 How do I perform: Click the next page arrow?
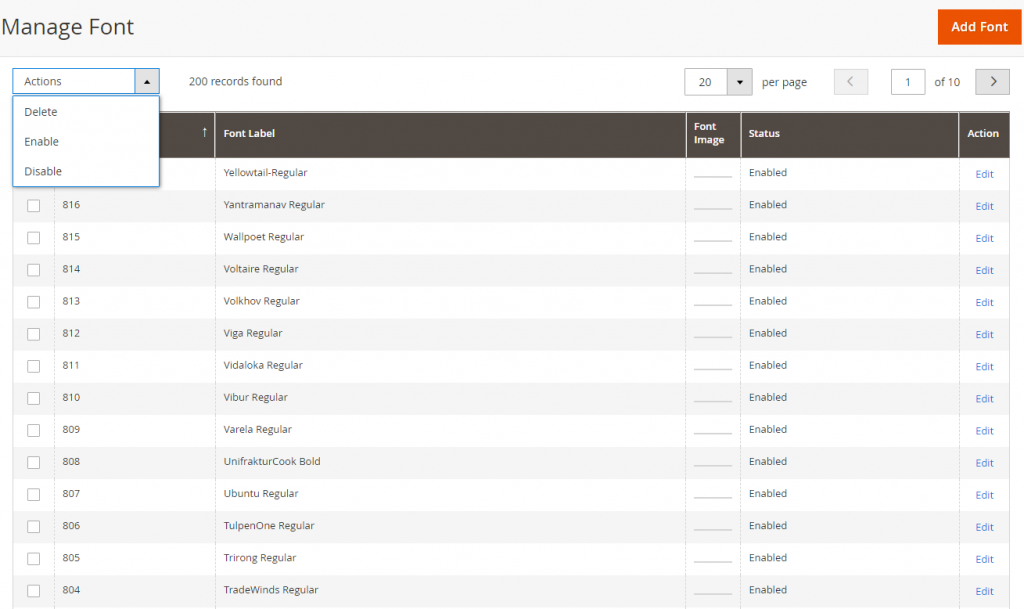tap(991, 81)
